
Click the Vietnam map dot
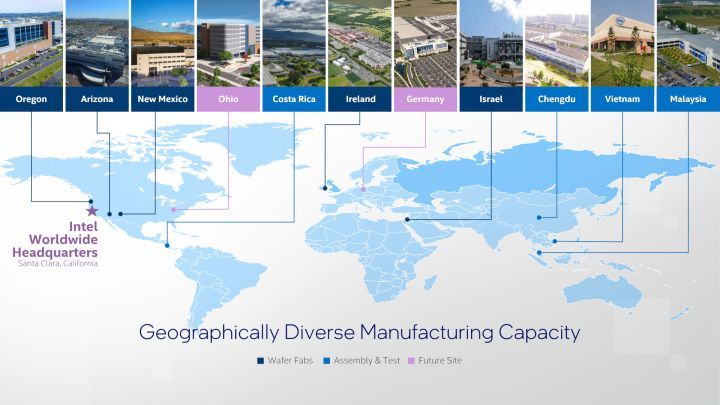(x=555, y=241)
